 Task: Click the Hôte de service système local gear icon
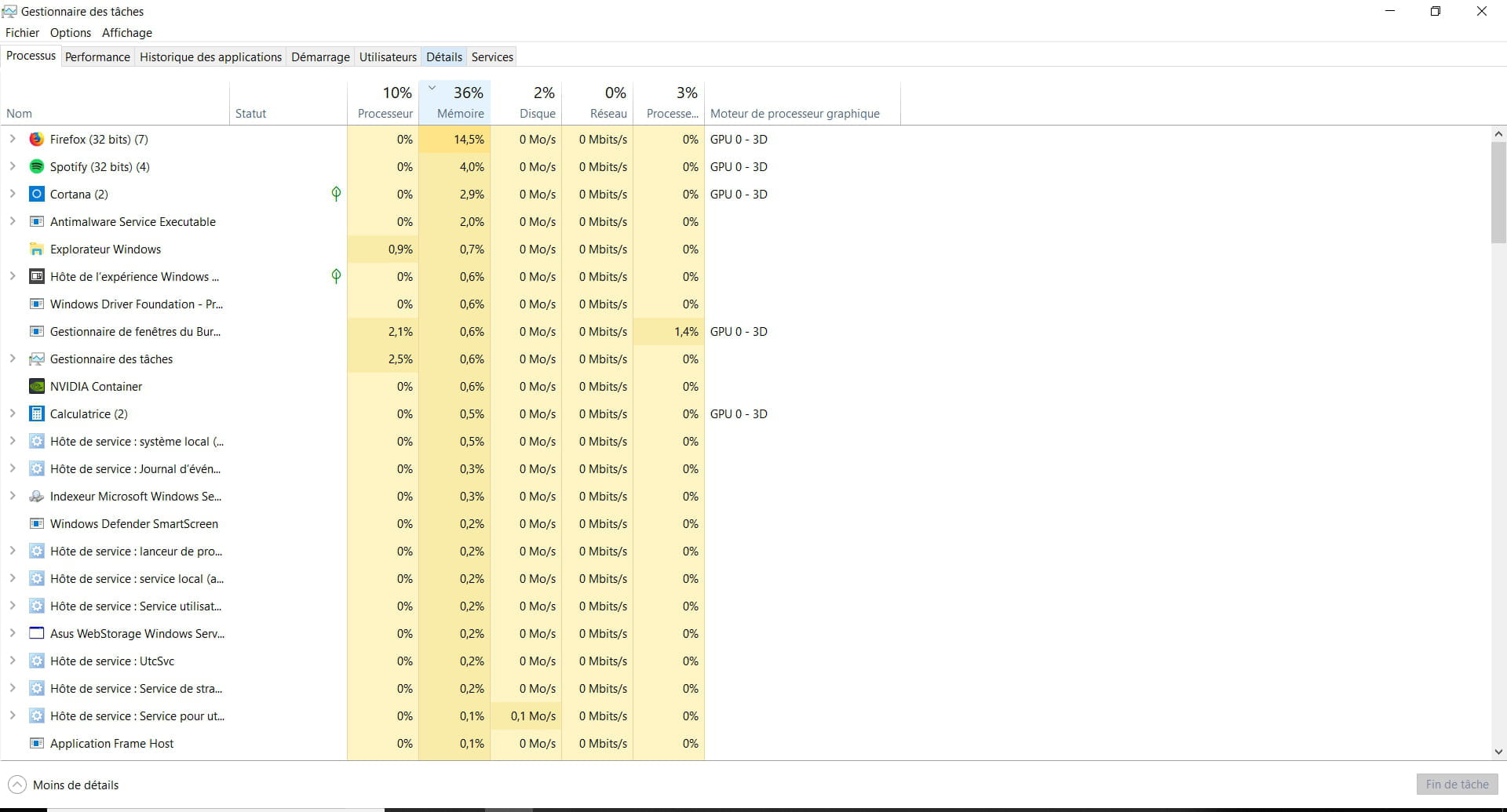[36, 441]
